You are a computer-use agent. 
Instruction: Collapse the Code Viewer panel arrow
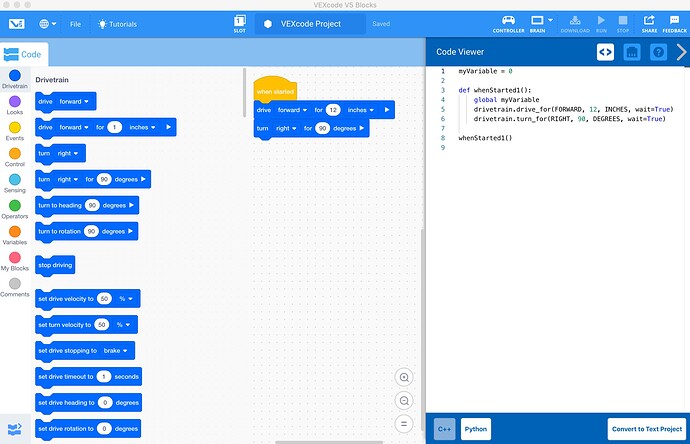tap(681, 53)
